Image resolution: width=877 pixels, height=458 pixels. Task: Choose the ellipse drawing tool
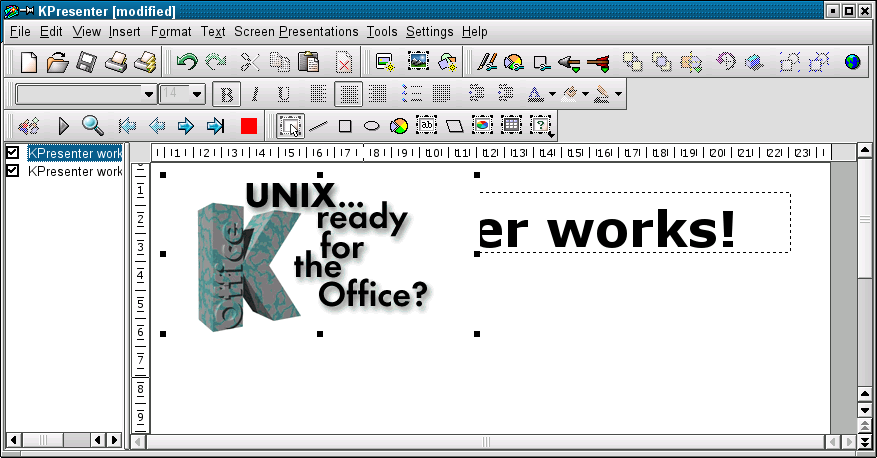click(x=372, y=126)
